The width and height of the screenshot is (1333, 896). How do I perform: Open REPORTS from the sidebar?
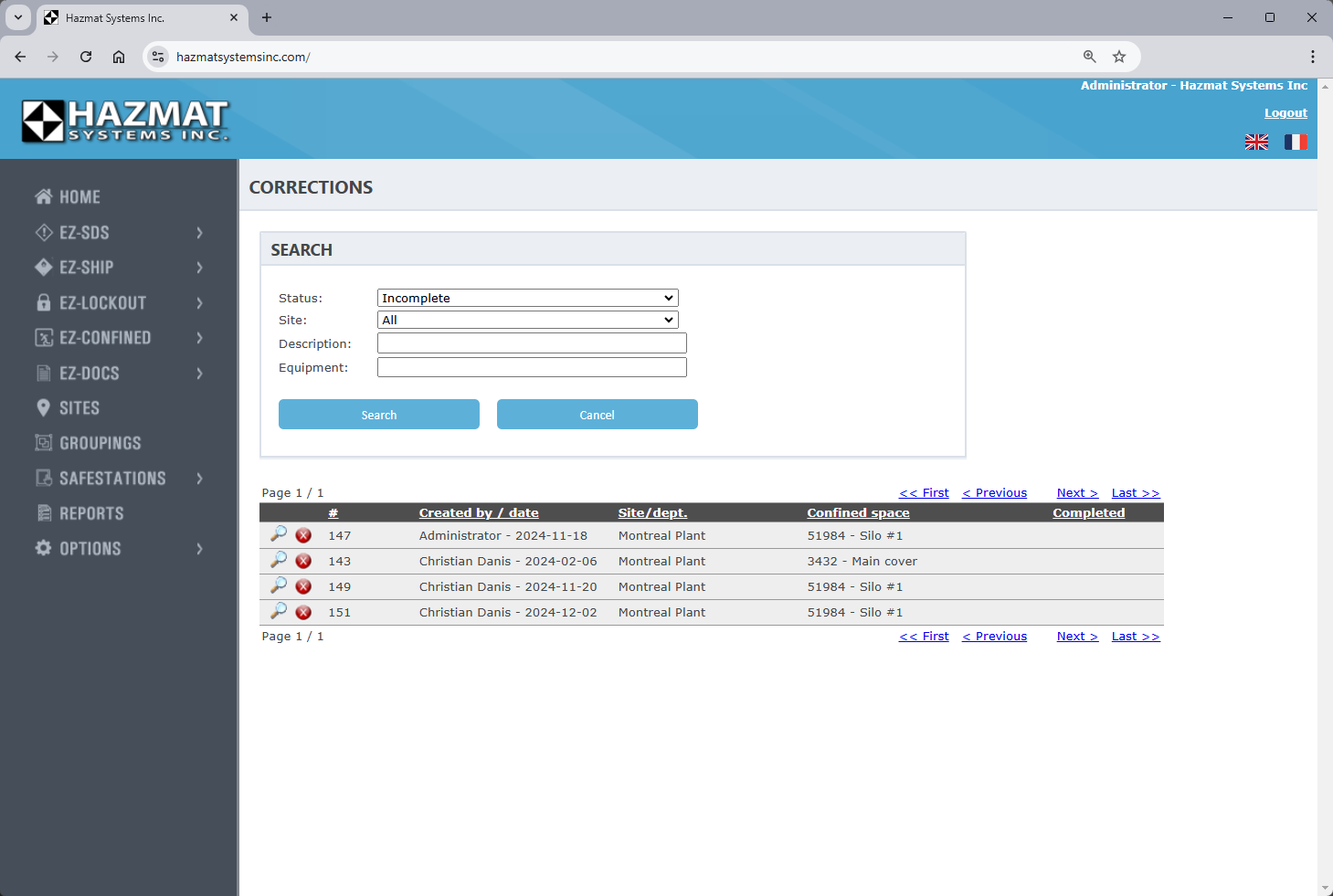click(x=91, y=513)
